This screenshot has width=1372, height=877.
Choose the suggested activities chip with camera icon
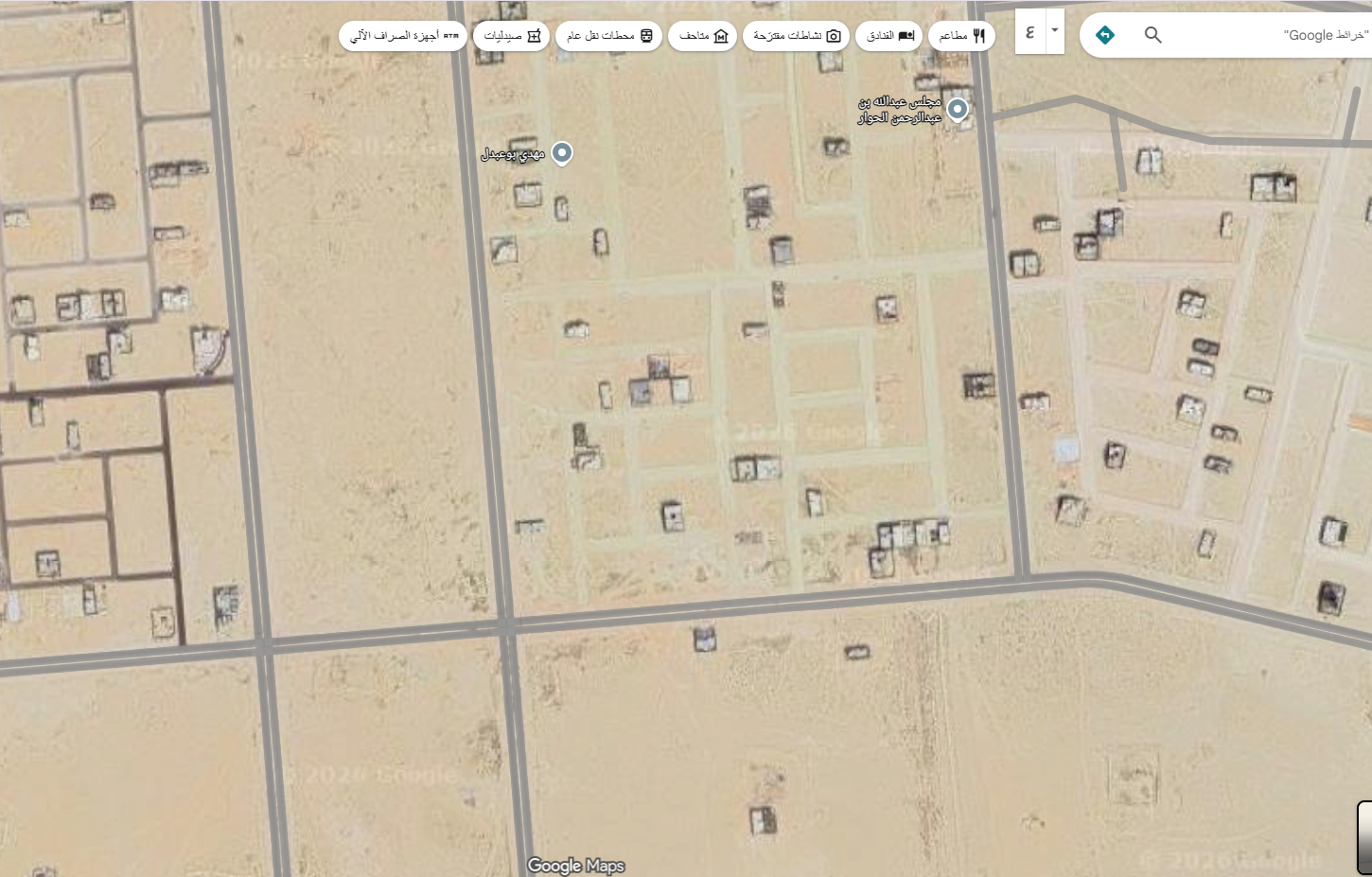(796, 36)
